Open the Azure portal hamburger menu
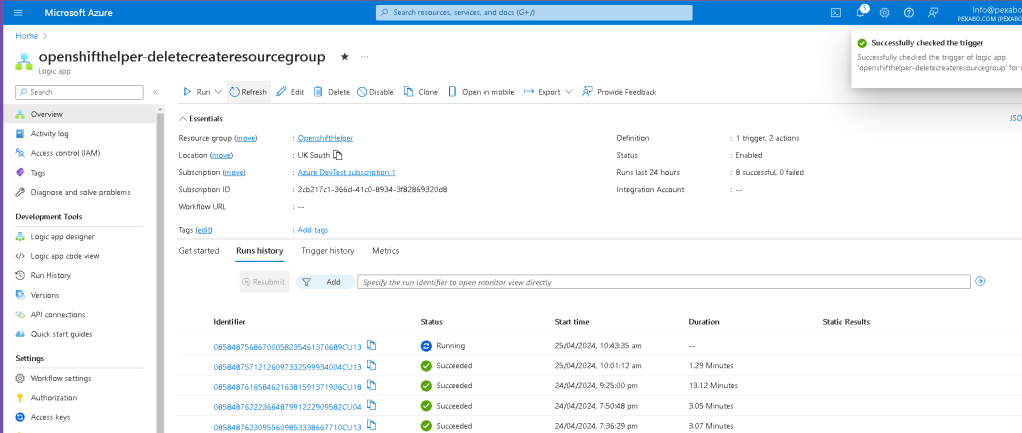The height and width of the screenshot is (433, 1022). (x=18, y=12)
